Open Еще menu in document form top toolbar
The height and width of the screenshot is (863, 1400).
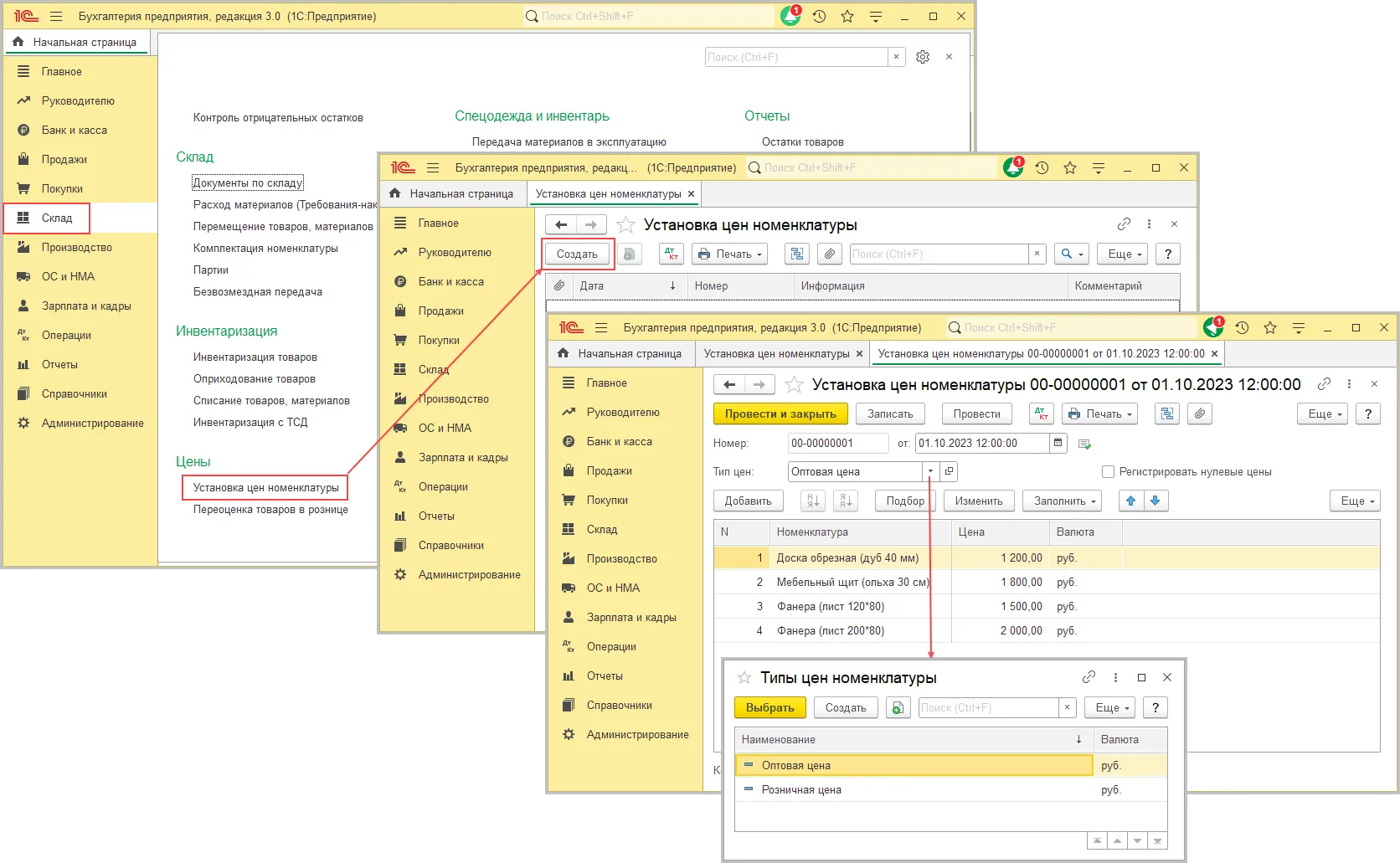coord(1323,414)
